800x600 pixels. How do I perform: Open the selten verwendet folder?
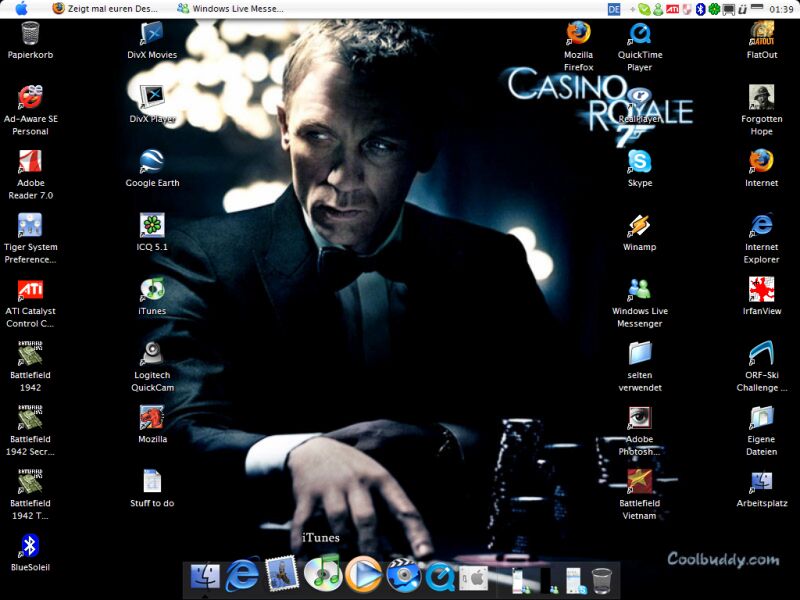click(639, 353)
